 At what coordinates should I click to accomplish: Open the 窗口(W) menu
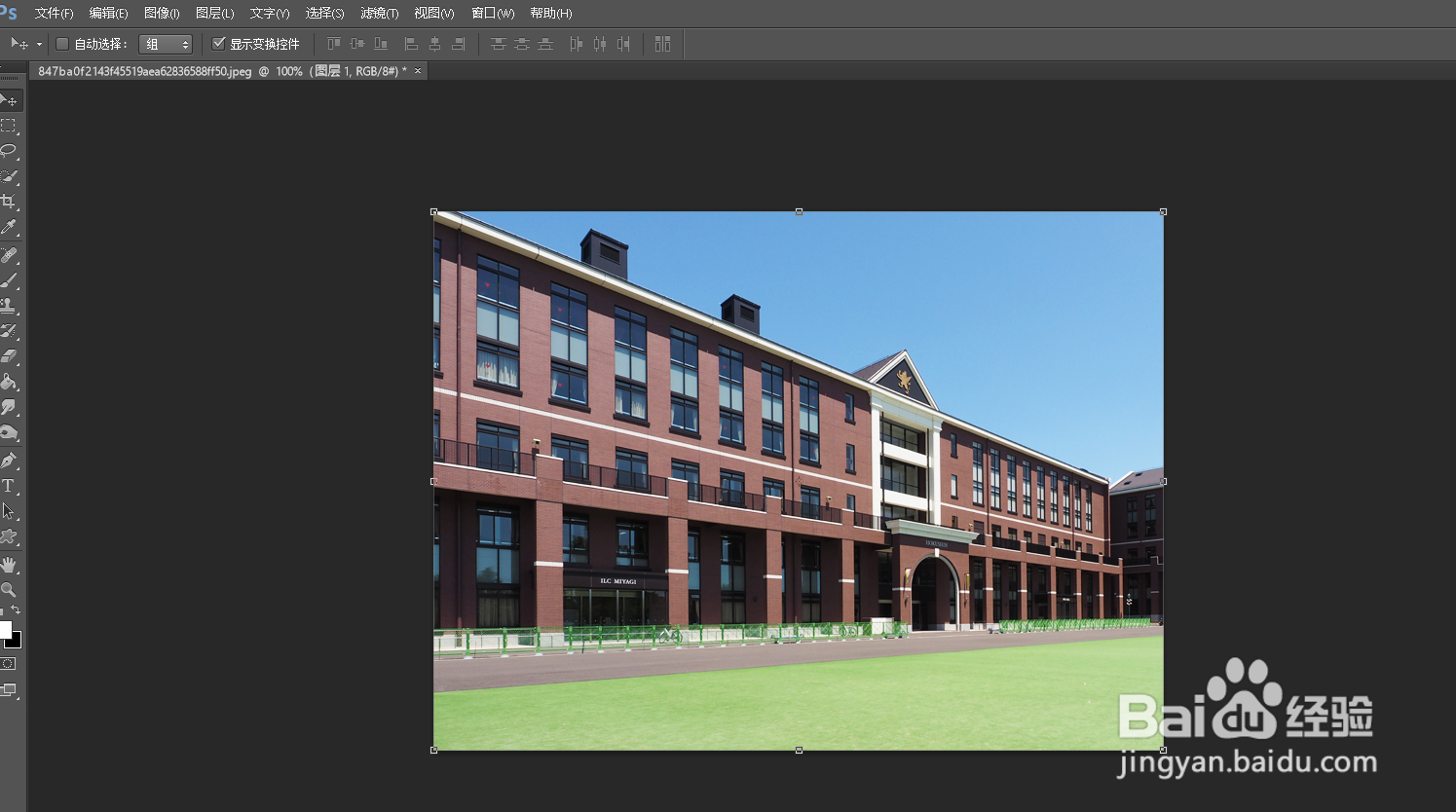click(493, 14)
